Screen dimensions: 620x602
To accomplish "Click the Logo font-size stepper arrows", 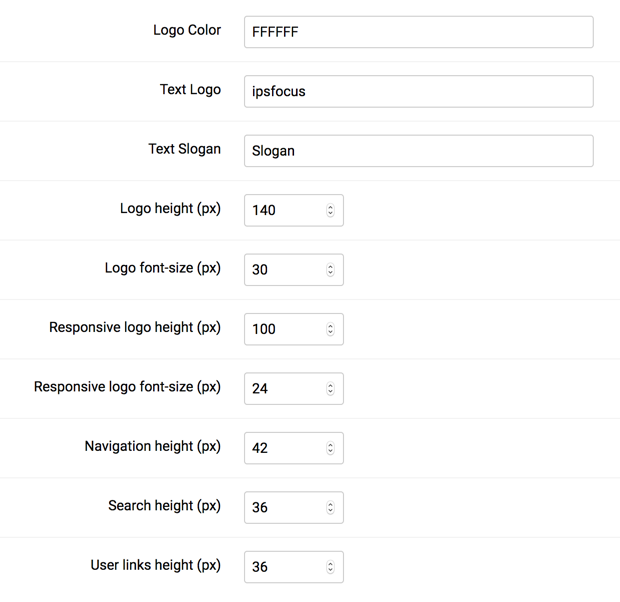I will 330,270.
